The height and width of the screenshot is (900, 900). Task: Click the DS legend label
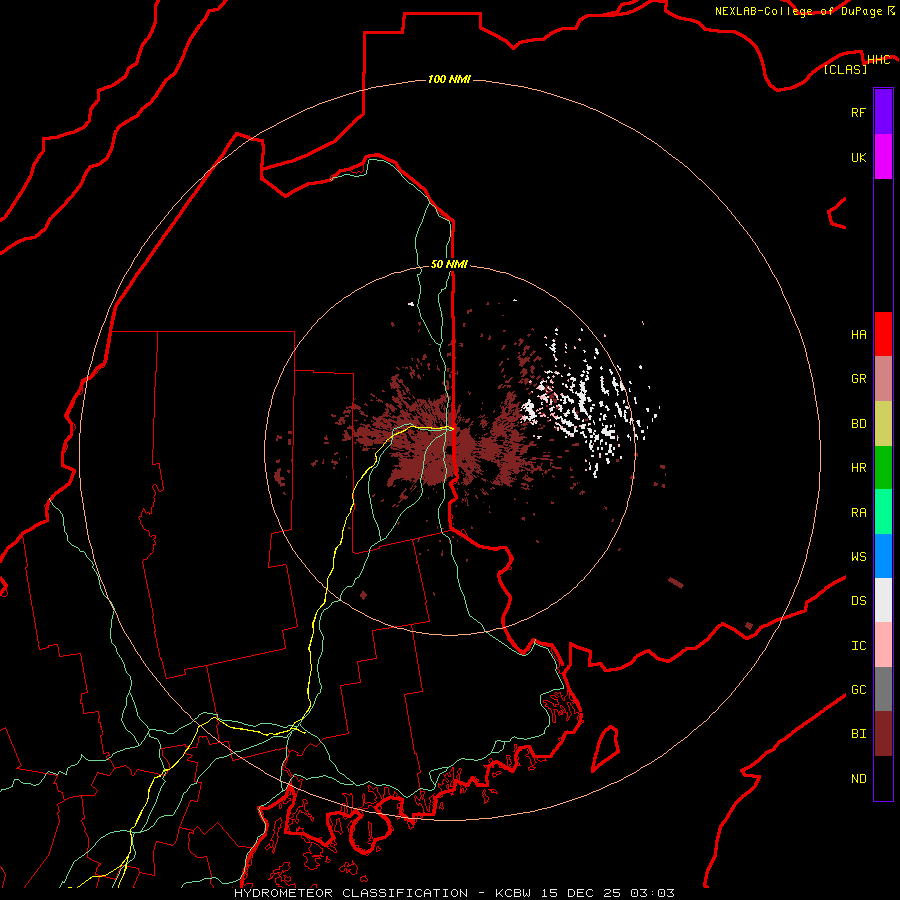coord(858,601)
